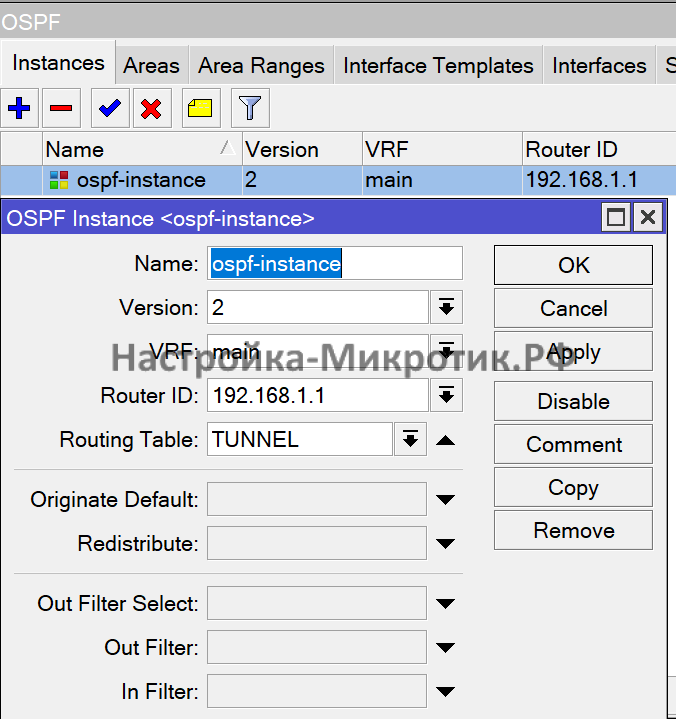Switch to the Interface Templates tab

438,66
